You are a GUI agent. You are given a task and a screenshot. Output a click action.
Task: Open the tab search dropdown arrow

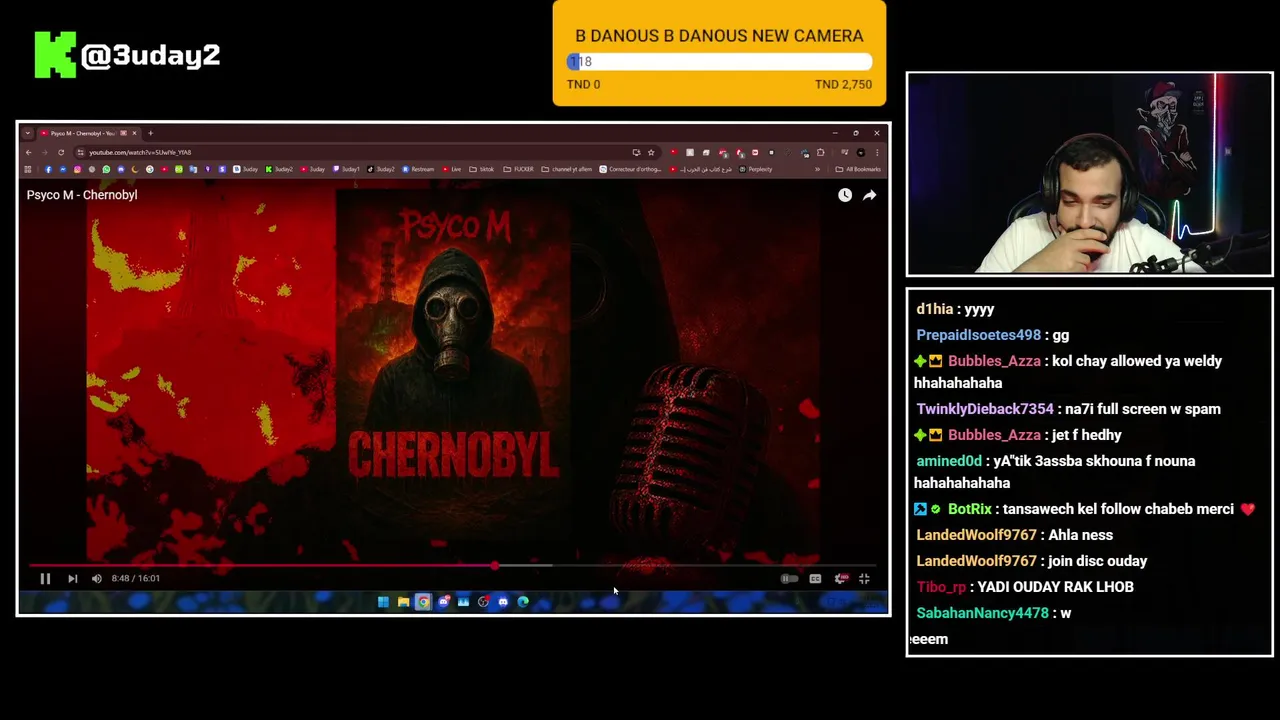tap(27, 133)
